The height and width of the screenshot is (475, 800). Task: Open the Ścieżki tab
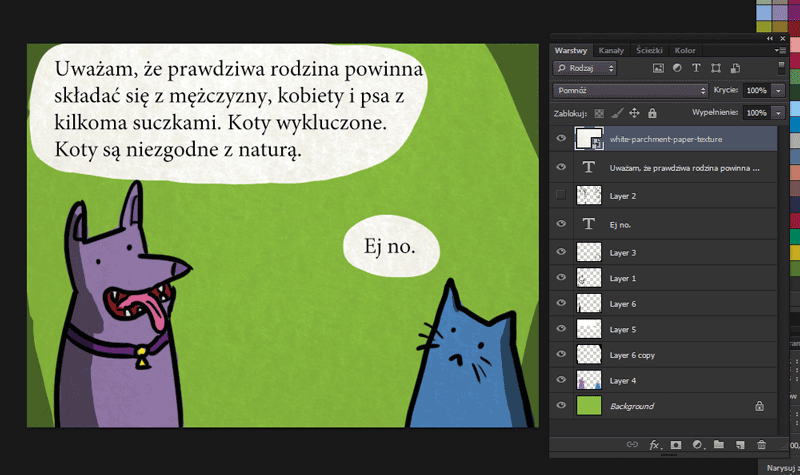coord(649,50)
